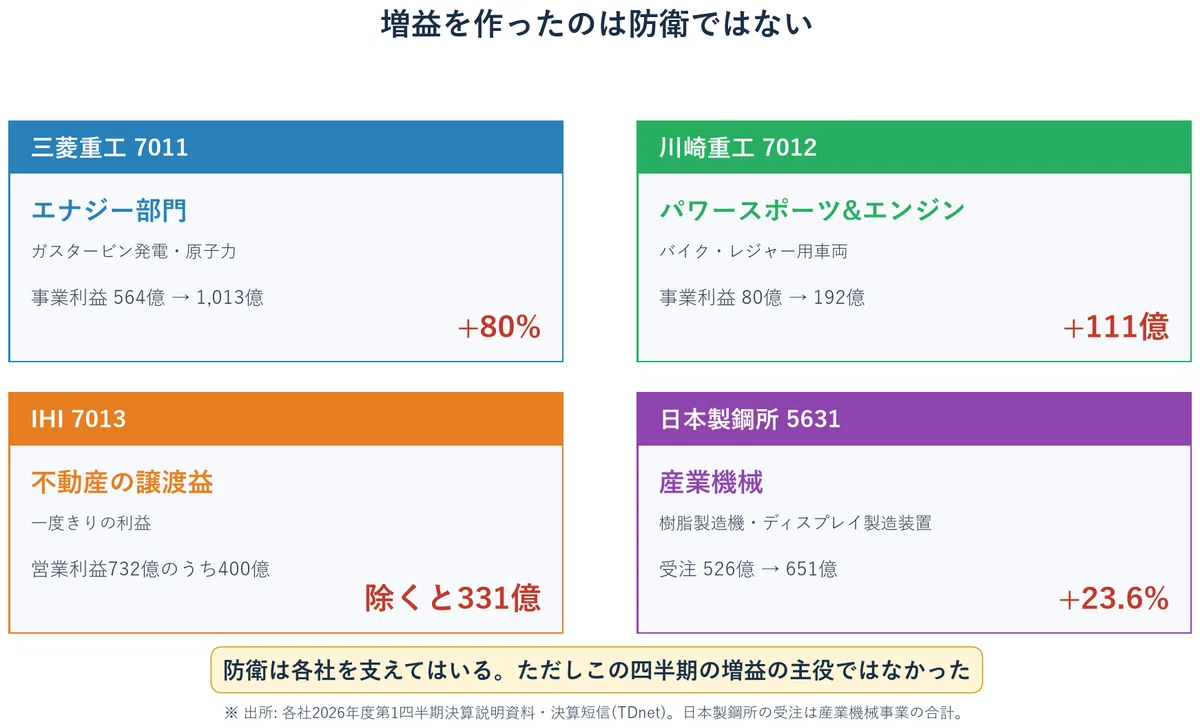Click the +111億 red figure
Viewport: 1200px width, 728px height.
tap(1115, 327)
